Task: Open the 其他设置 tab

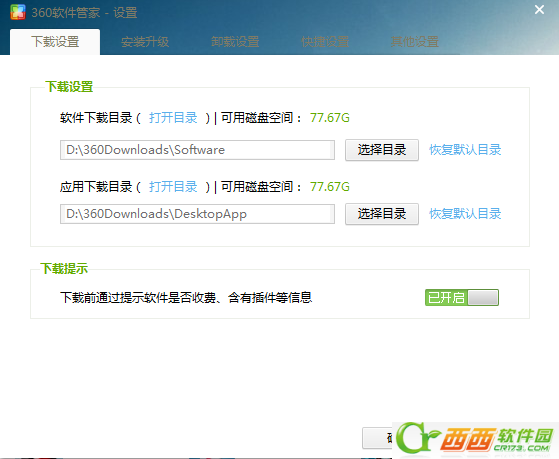Action: (x=415, y=42)
